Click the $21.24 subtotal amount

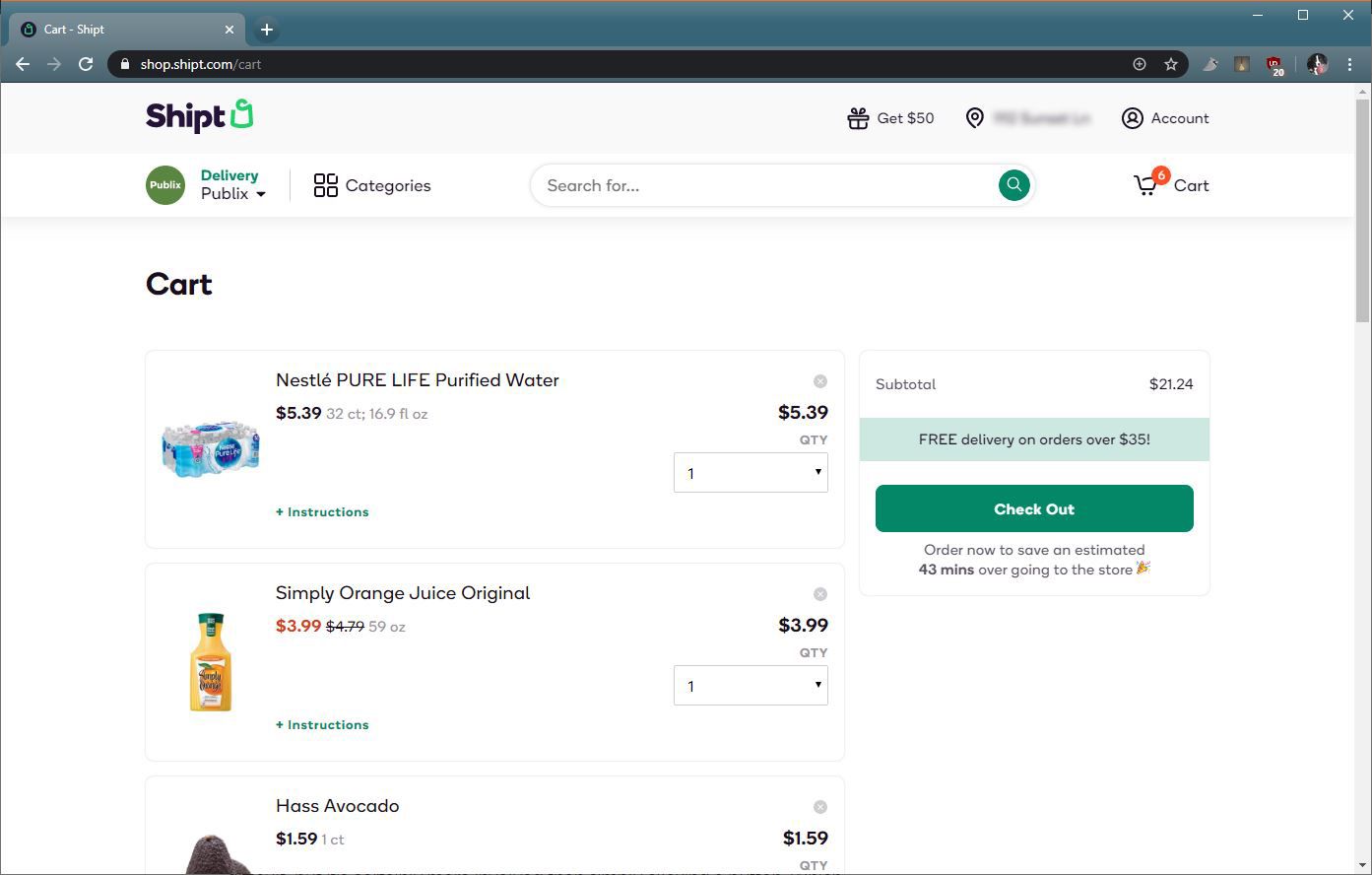click(1171, 384)
